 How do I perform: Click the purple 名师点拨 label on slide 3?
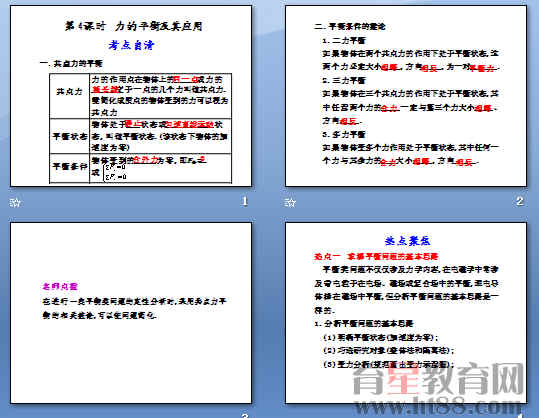(x=60, y=286)
